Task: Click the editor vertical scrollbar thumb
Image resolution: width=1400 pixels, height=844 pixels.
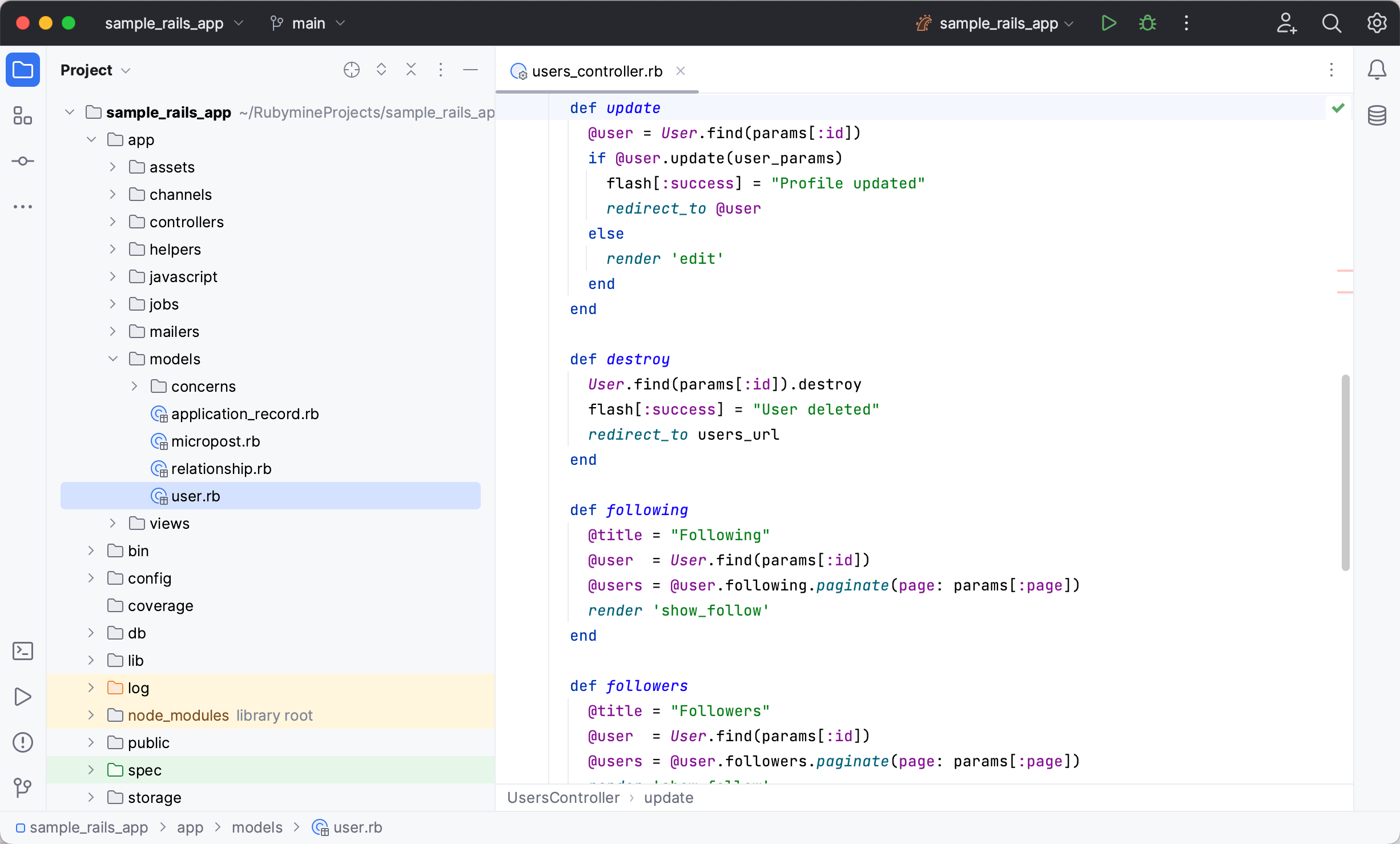Action: (1345, 473)
